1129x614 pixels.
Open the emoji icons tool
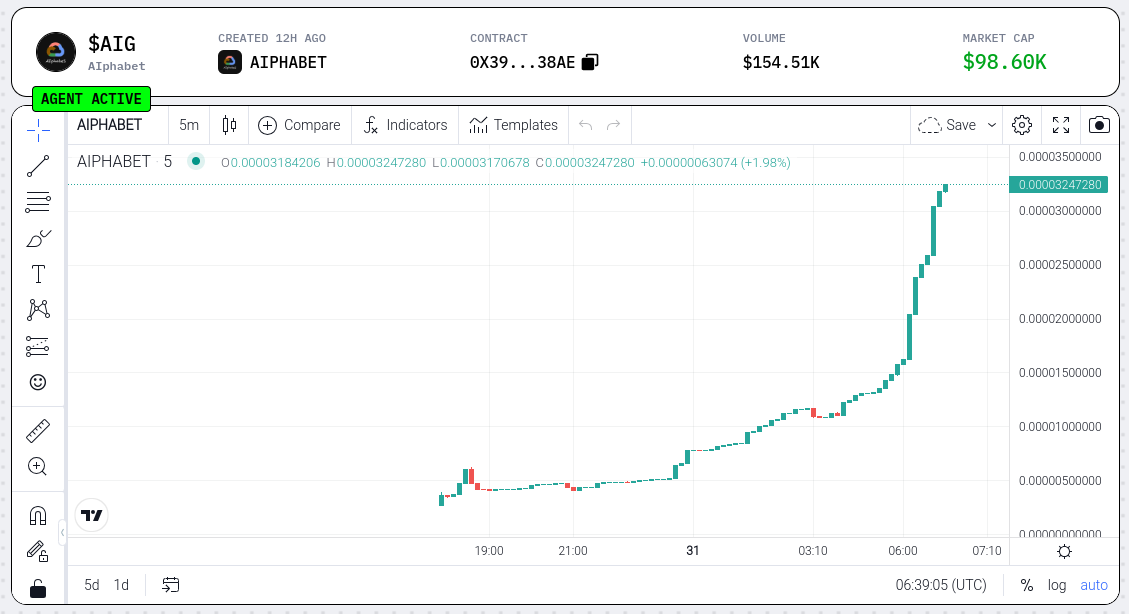click(38, 382)
